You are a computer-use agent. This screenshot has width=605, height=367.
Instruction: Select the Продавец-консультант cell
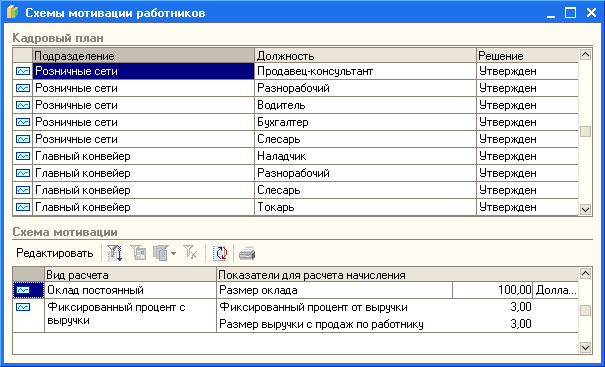(365, 71)
